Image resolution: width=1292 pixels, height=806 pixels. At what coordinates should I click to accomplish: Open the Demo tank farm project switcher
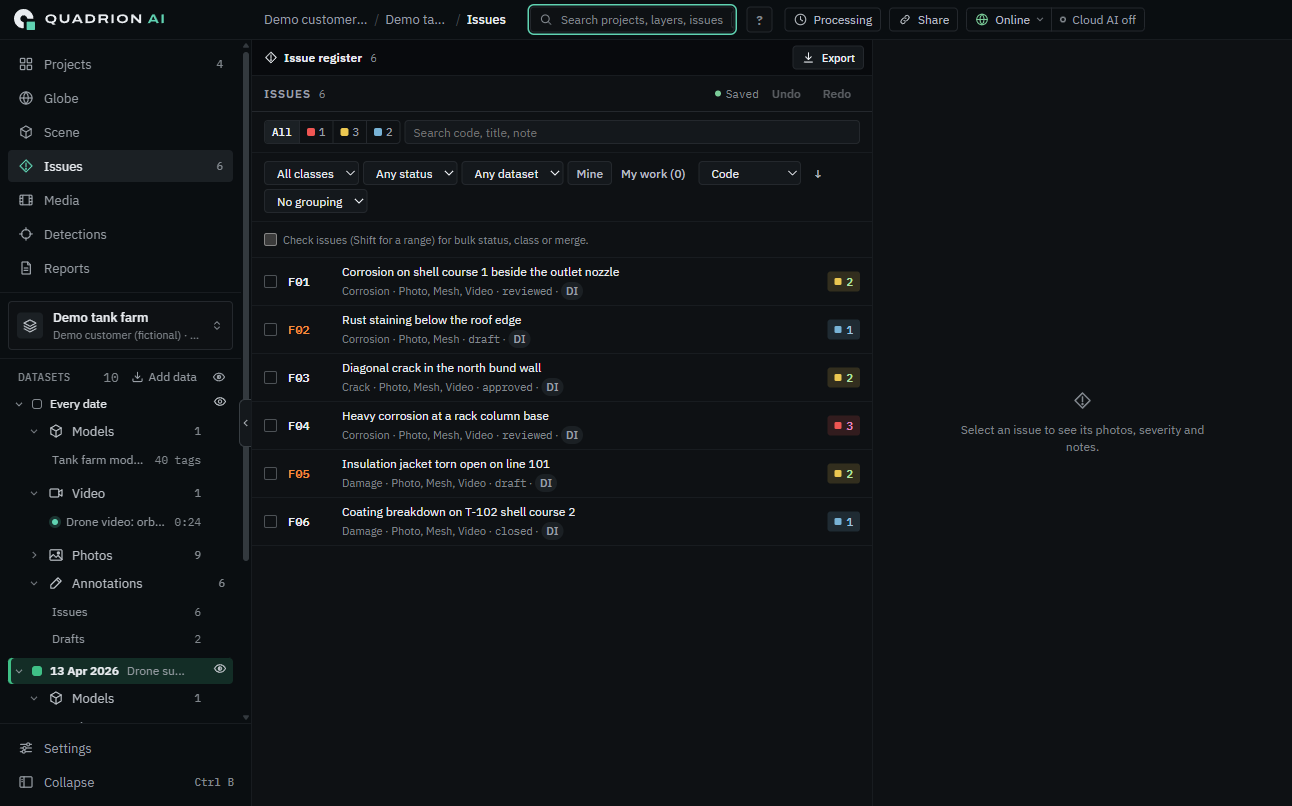120,326
